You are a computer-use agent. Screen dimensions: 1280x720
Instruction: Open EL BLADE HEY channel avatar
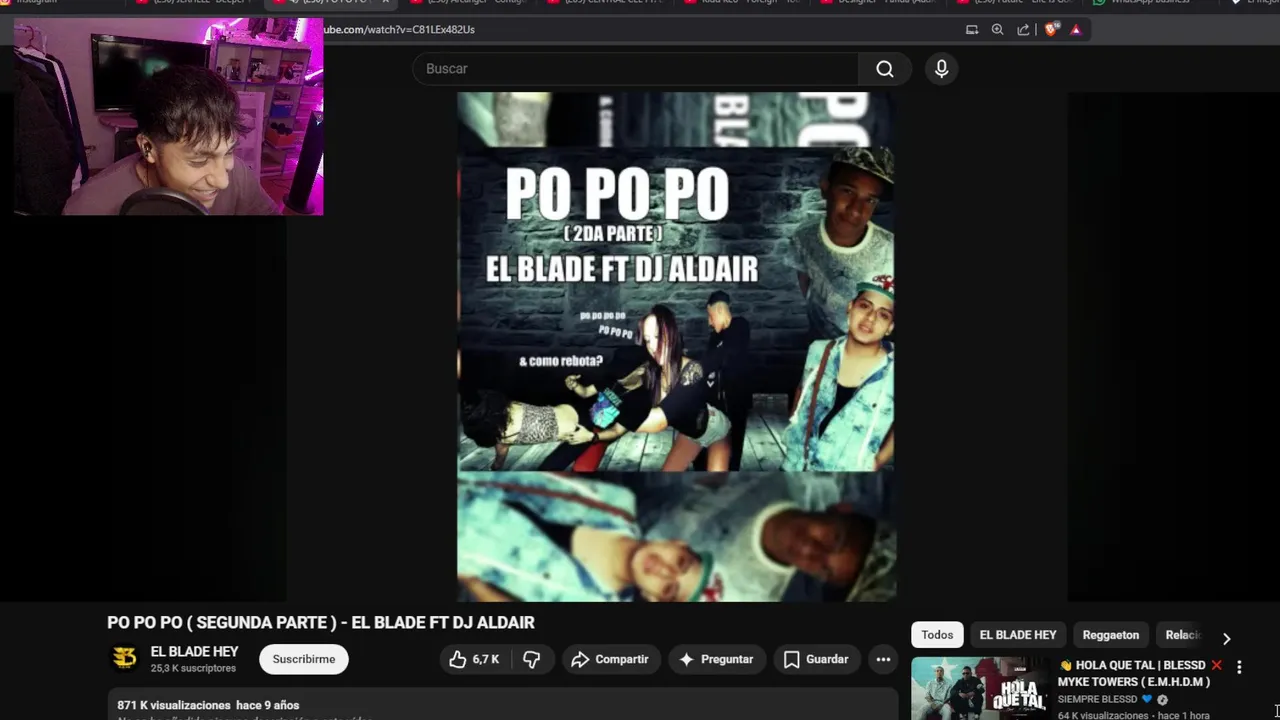[x=125, y=658]
